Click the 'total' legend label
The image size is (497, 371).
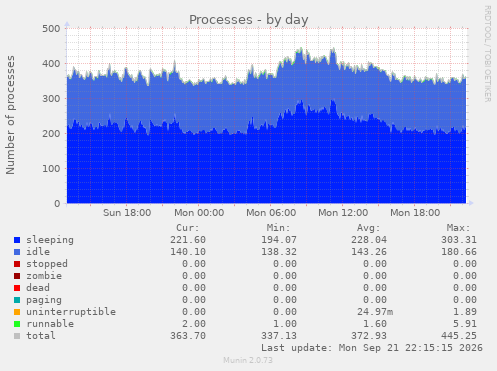[41, 336]
